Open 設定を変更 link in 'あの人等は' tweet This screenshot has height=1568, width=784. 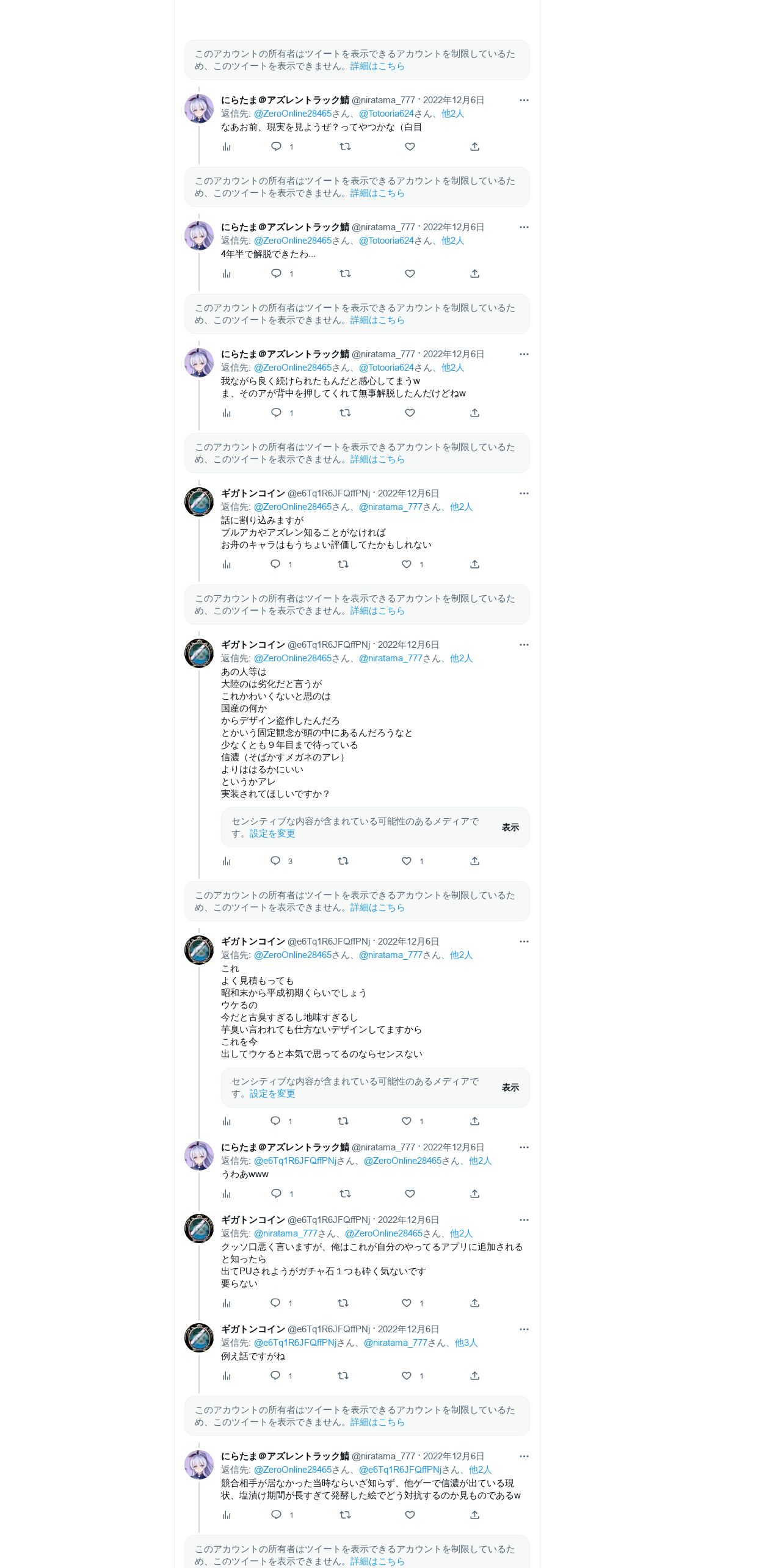pos(272,833)
